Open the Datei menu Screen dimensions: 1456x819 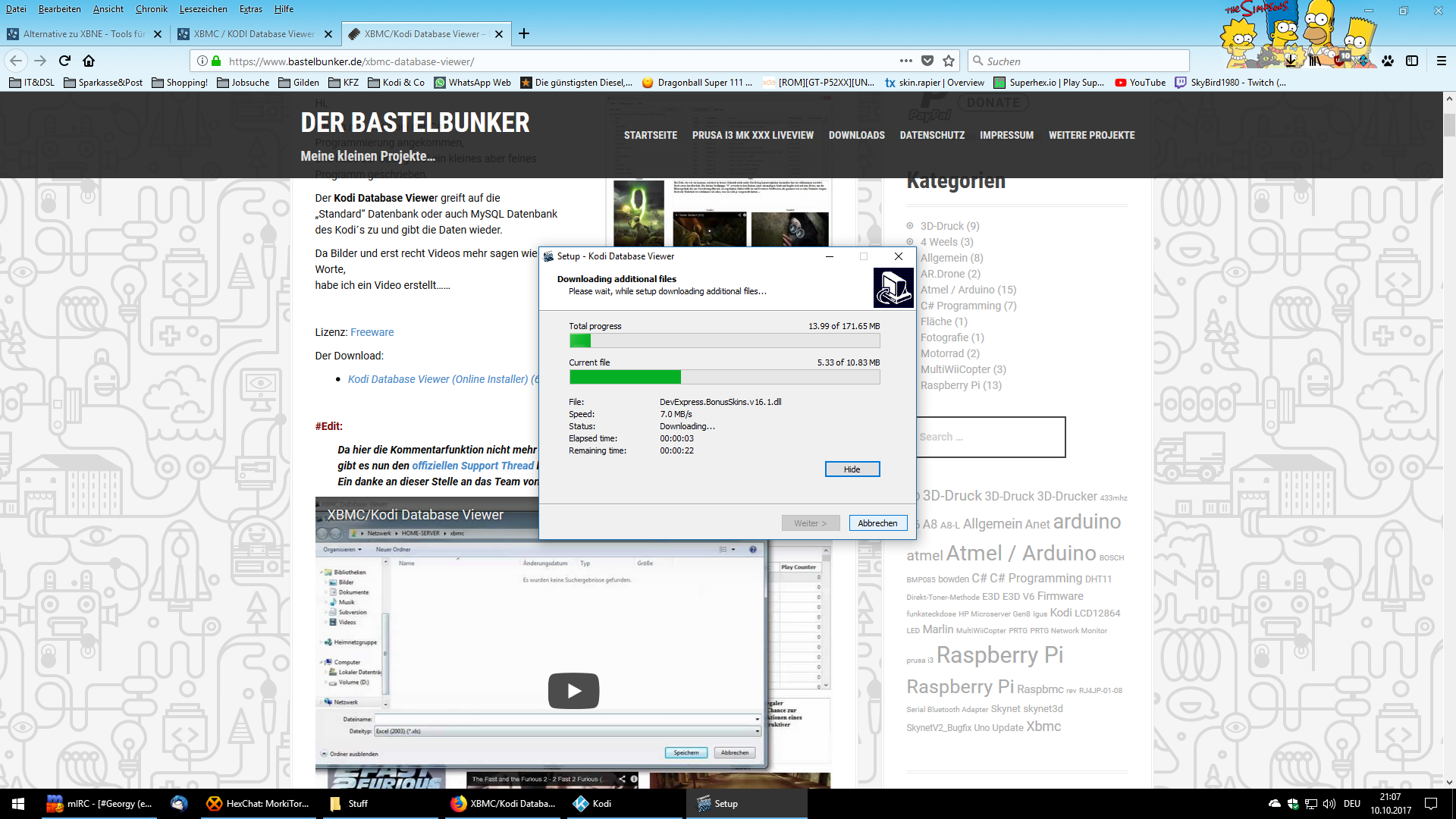click(x=16, y=9)
